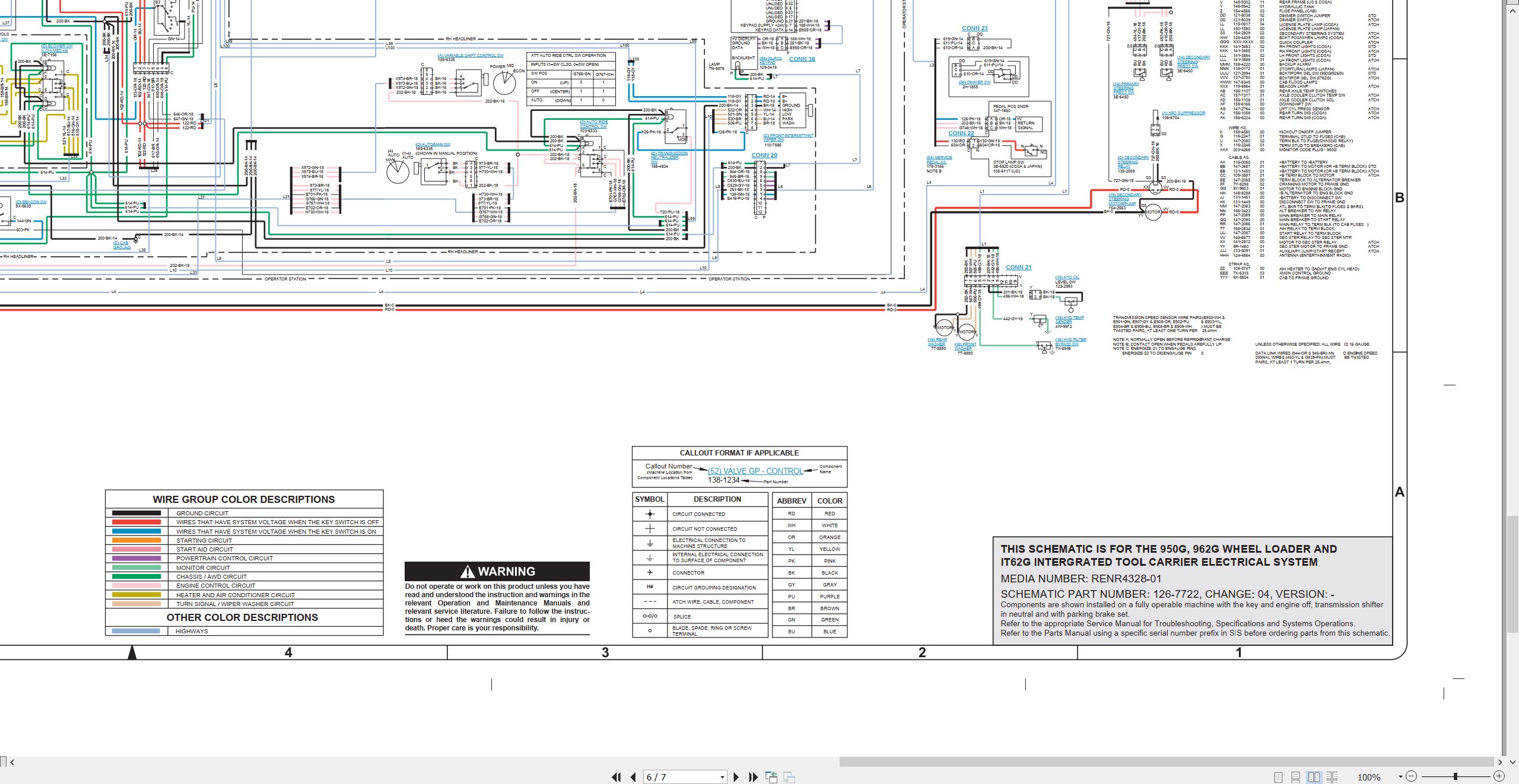This screenshot has height=784, width=1519.
Task: Open the (16) REAR WASHER link
Action: (937, 342)
